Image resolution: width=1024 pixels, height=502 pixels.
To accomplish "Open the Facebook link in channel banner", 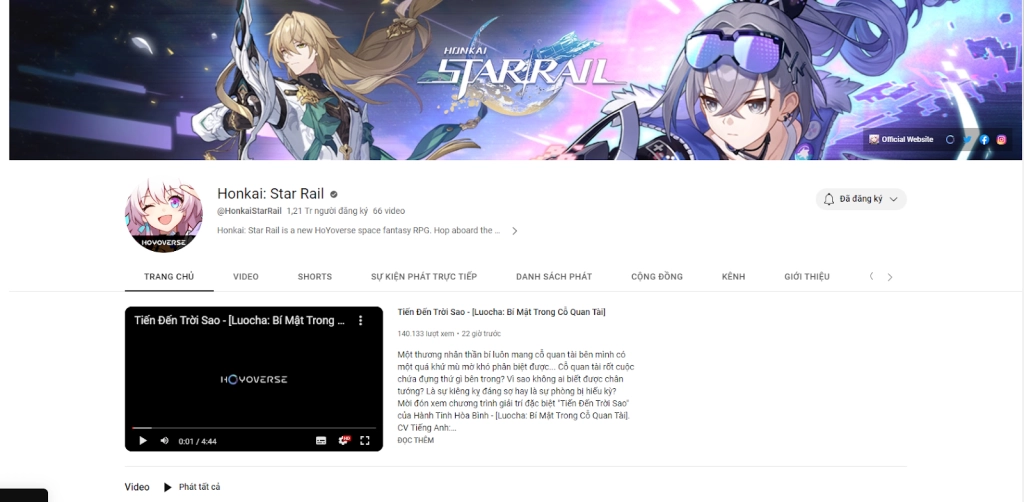I will pos(984,140).
